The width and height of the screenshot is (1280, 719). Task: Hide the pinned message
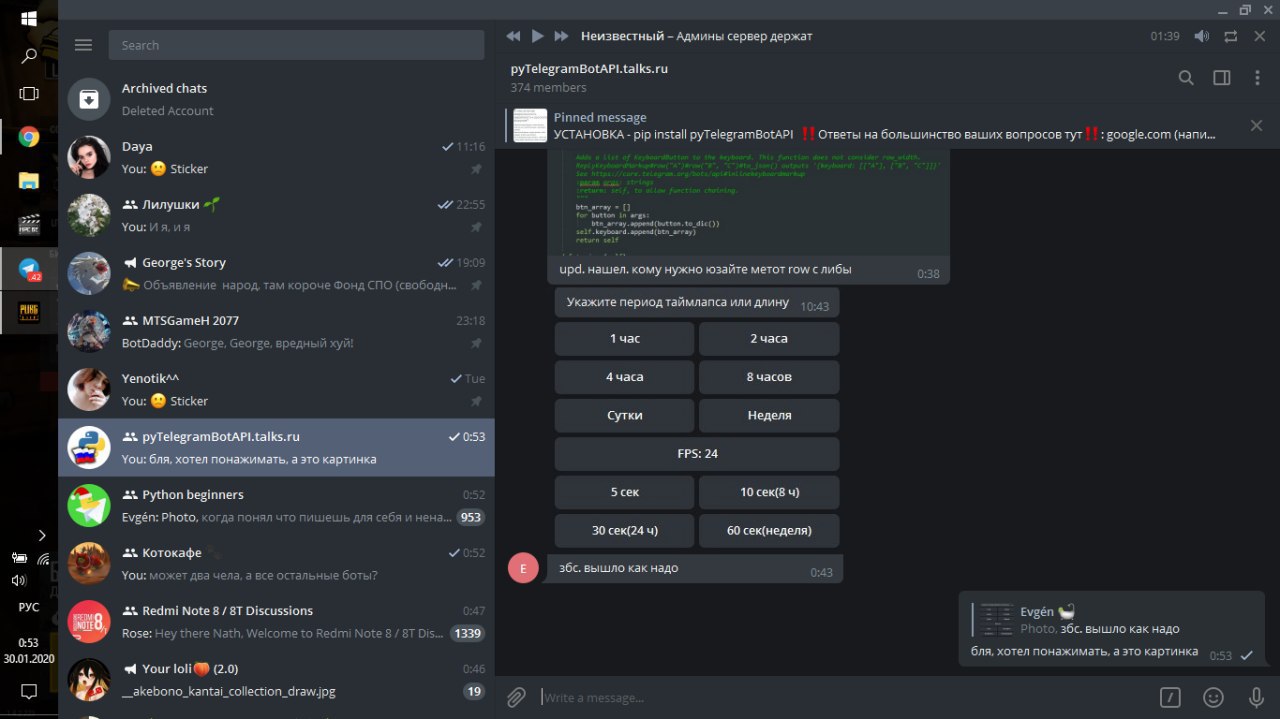[1256, 126]
